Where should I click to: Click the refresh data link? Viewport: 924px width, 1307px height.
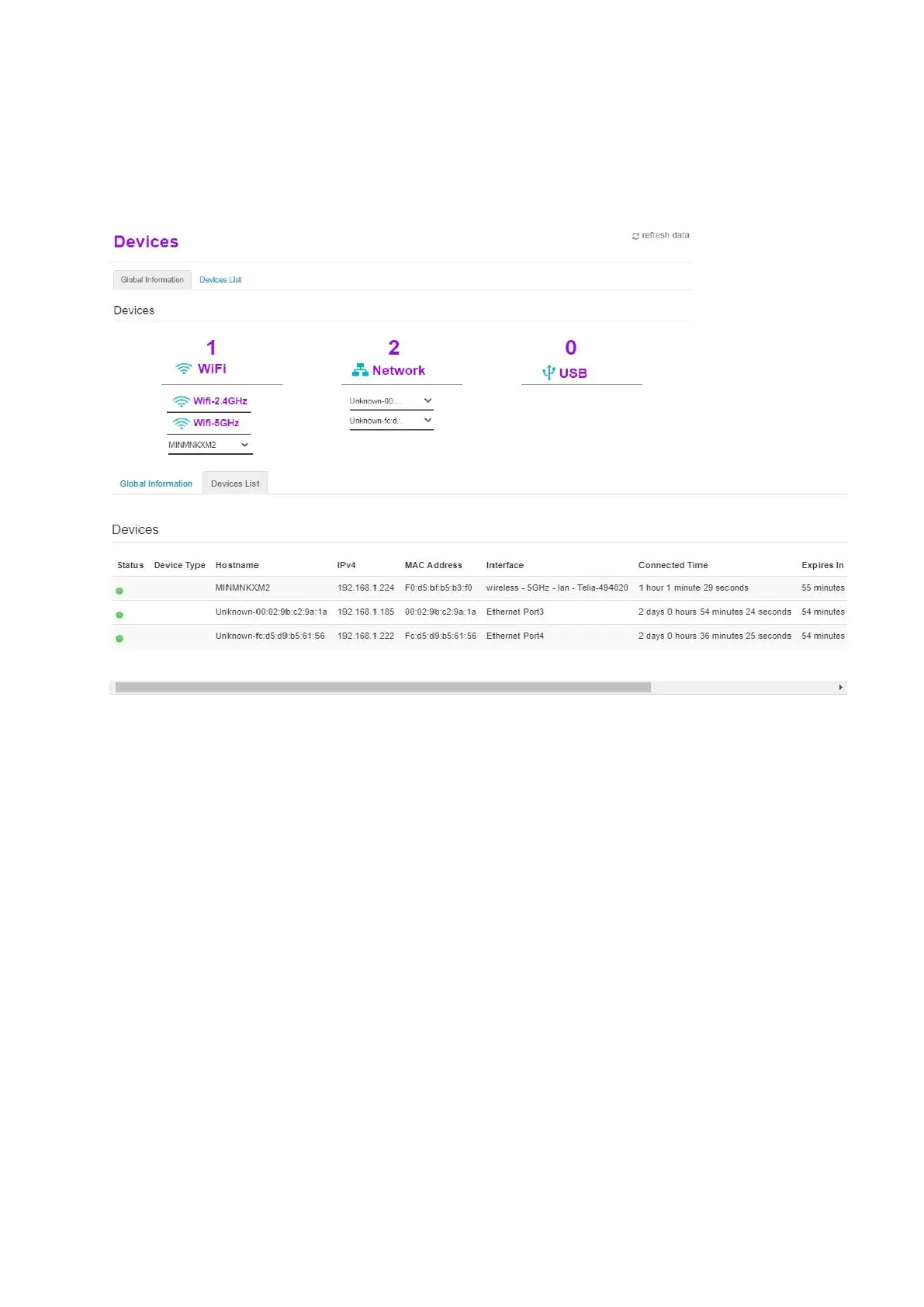tap(660, 235)
